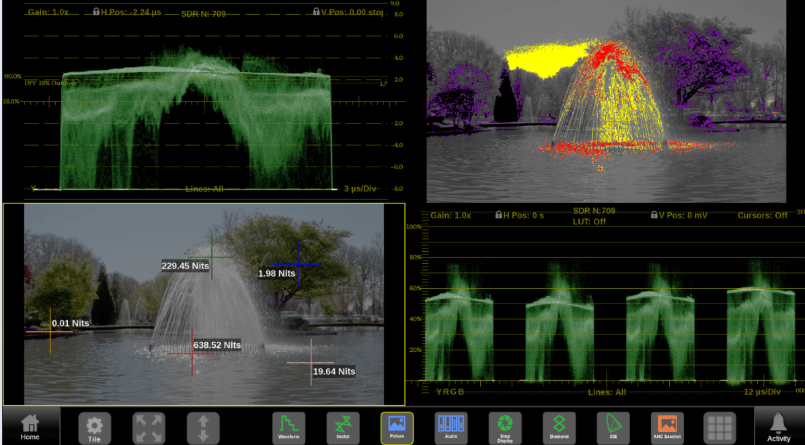Open the CIE chromaticity display
The width and height of the screenshot is (805, 445).
(x=613, y=426)
